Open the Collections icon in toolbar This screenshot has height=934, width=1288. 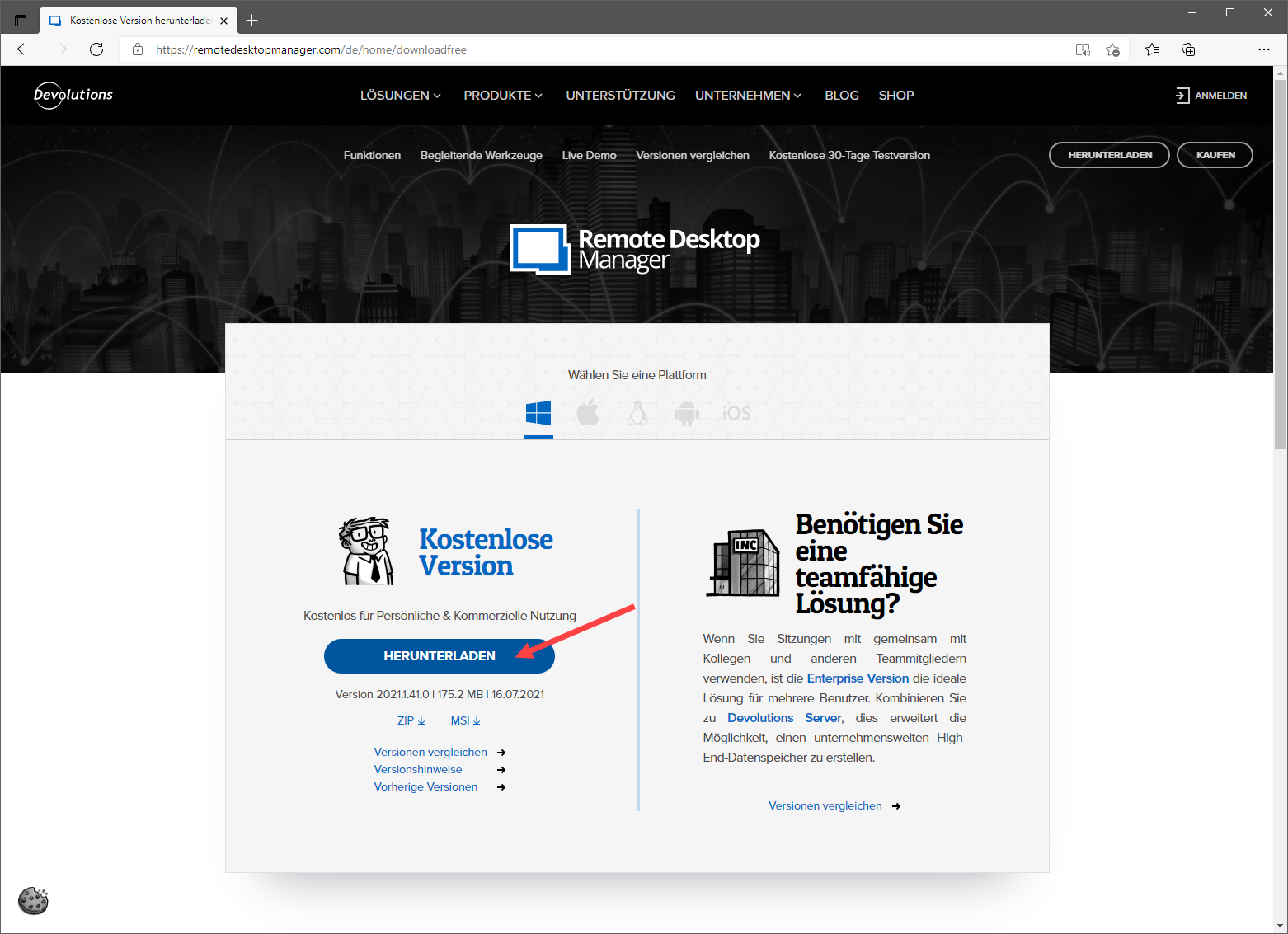pos(1188,49)
